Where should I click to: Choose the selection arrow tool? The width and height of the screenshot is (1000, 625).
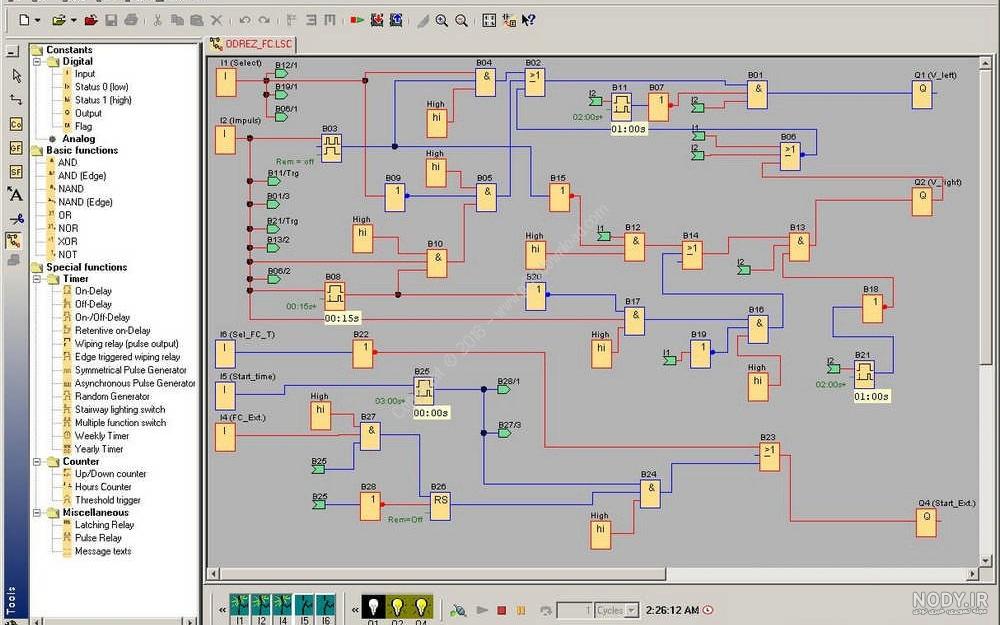tap(16, 76)
